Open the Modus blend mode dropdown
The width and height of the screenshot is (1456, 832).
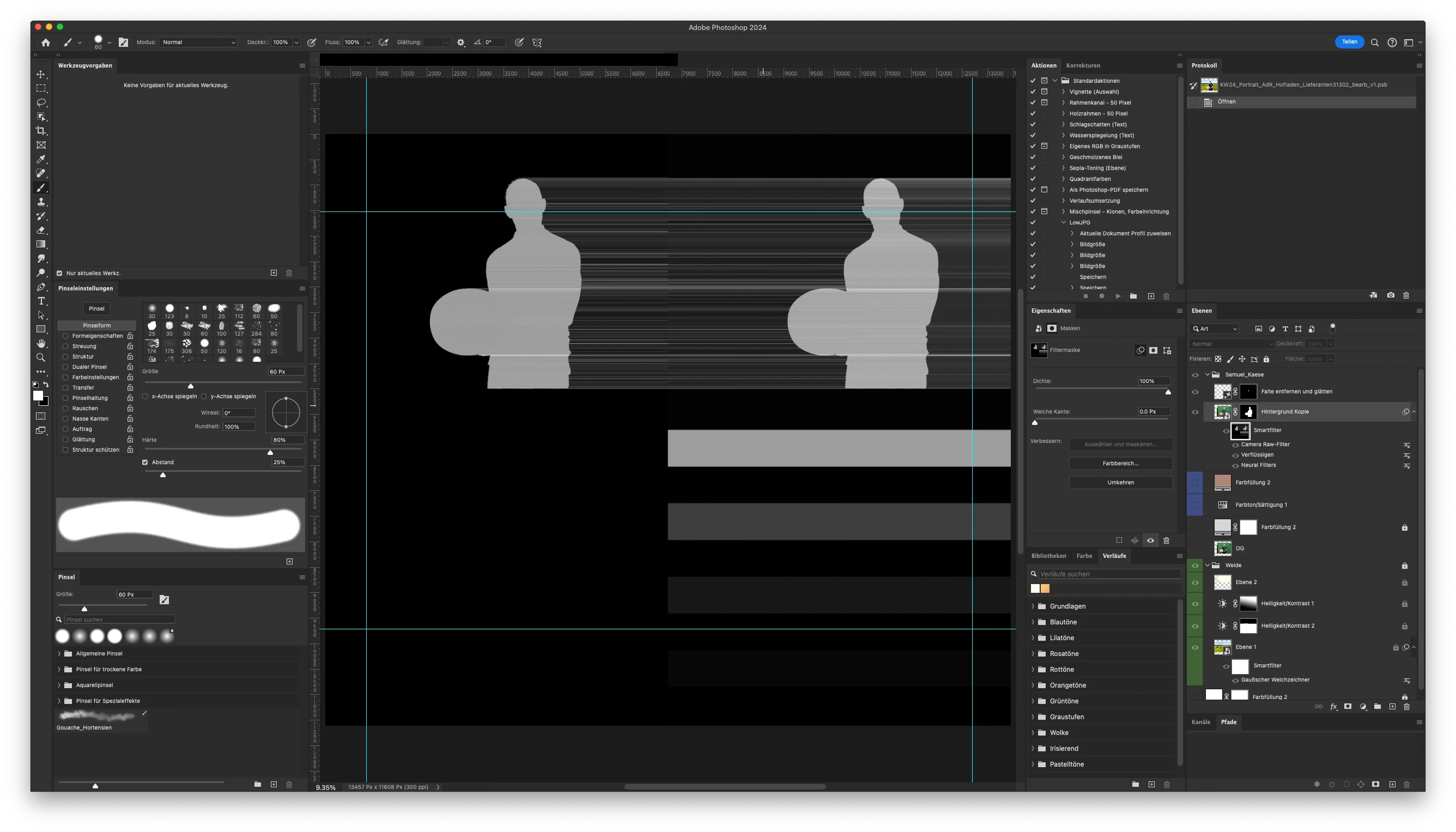tap(198, 42)
